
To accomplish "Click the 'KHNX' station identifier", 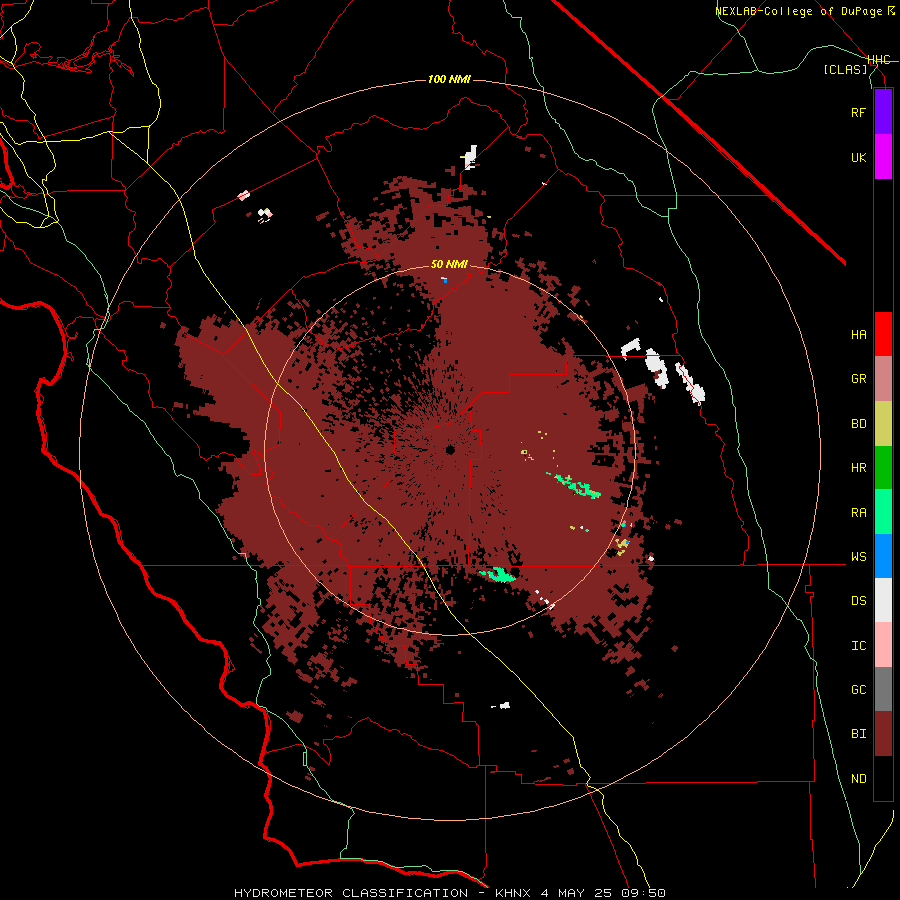I will point(514,893).
